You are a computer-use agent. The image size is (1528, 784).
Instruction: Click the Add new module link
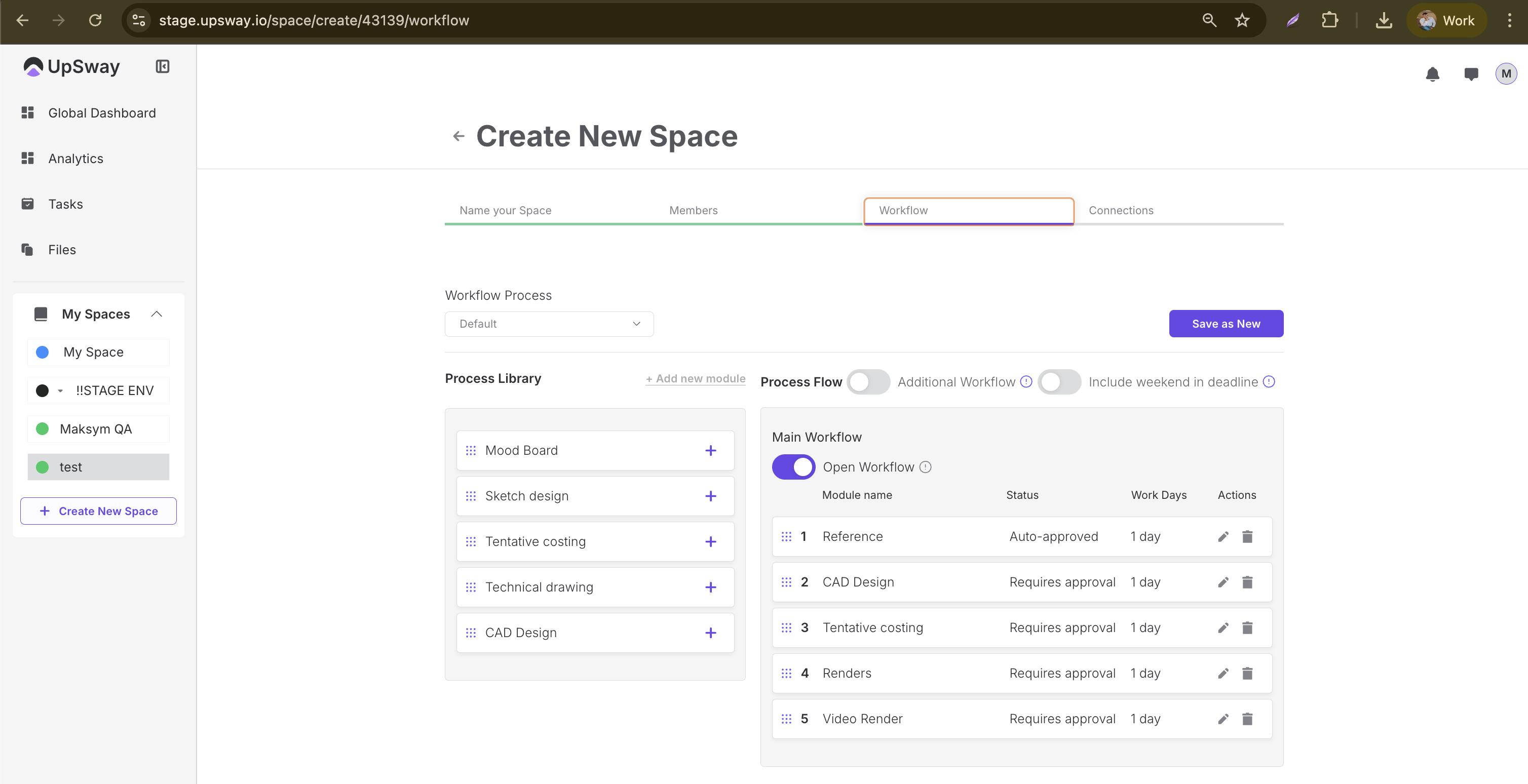coord(695,378)
